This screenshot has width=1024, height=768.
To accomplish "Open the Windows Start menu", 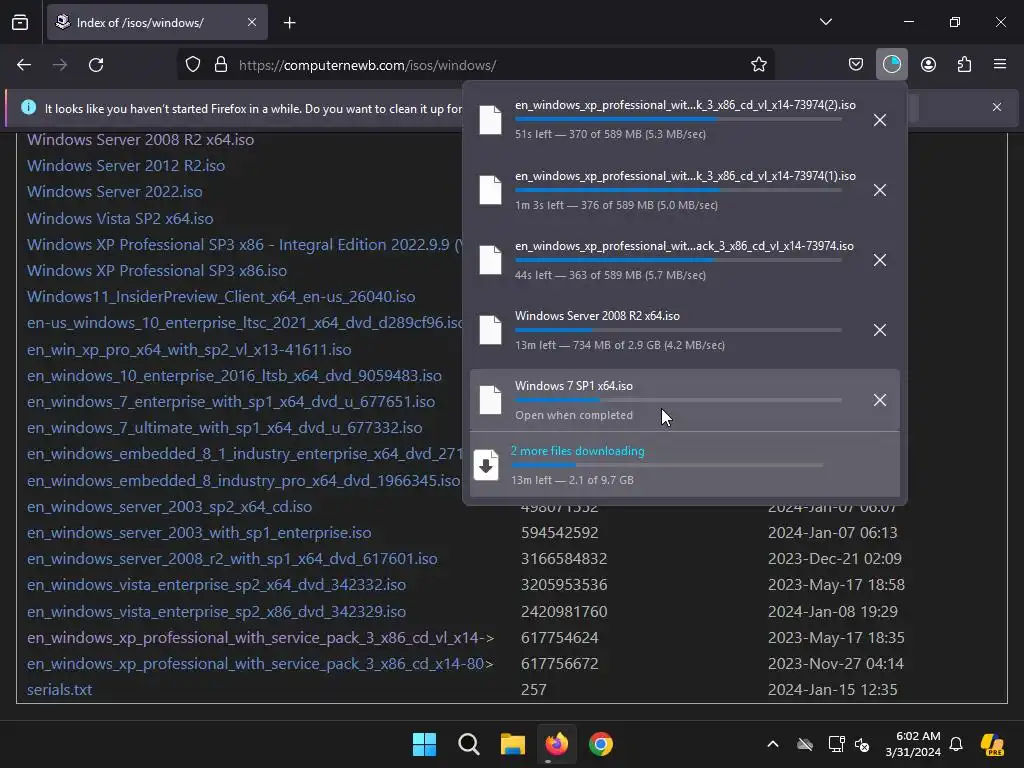I will click(424, 744).
